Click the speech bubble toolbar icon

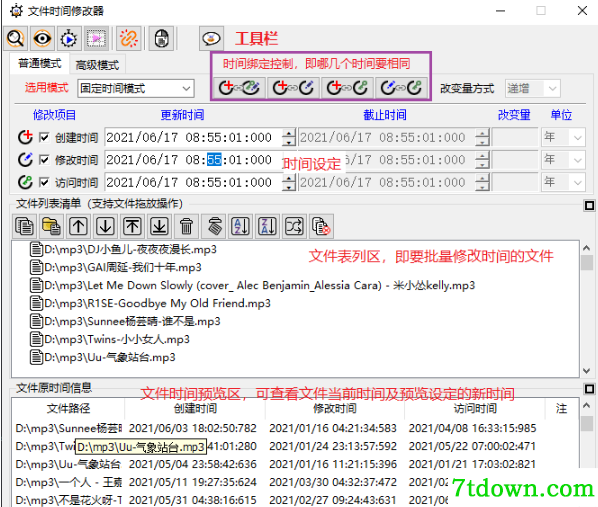[x=211, y=38]
